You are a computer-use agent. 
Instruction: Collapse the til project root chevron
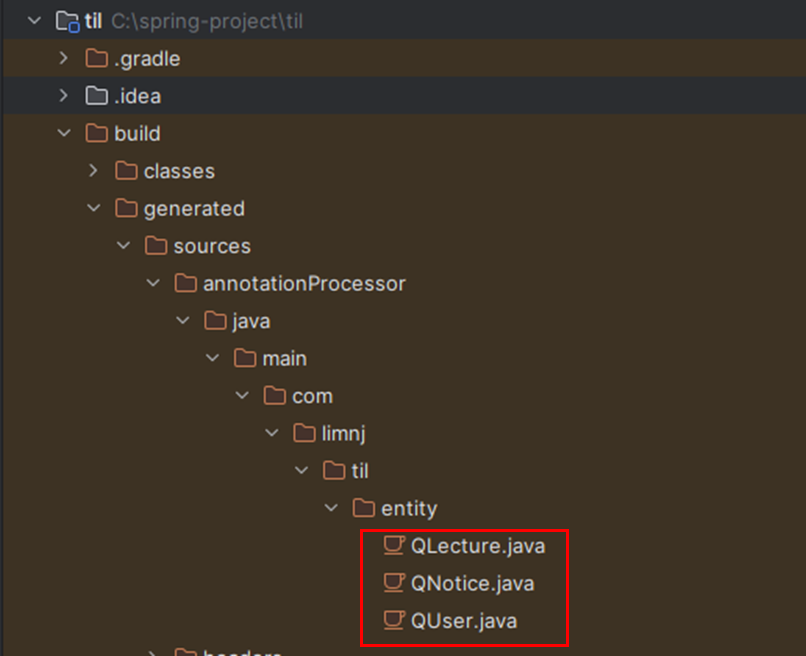(x=34, y=21)
